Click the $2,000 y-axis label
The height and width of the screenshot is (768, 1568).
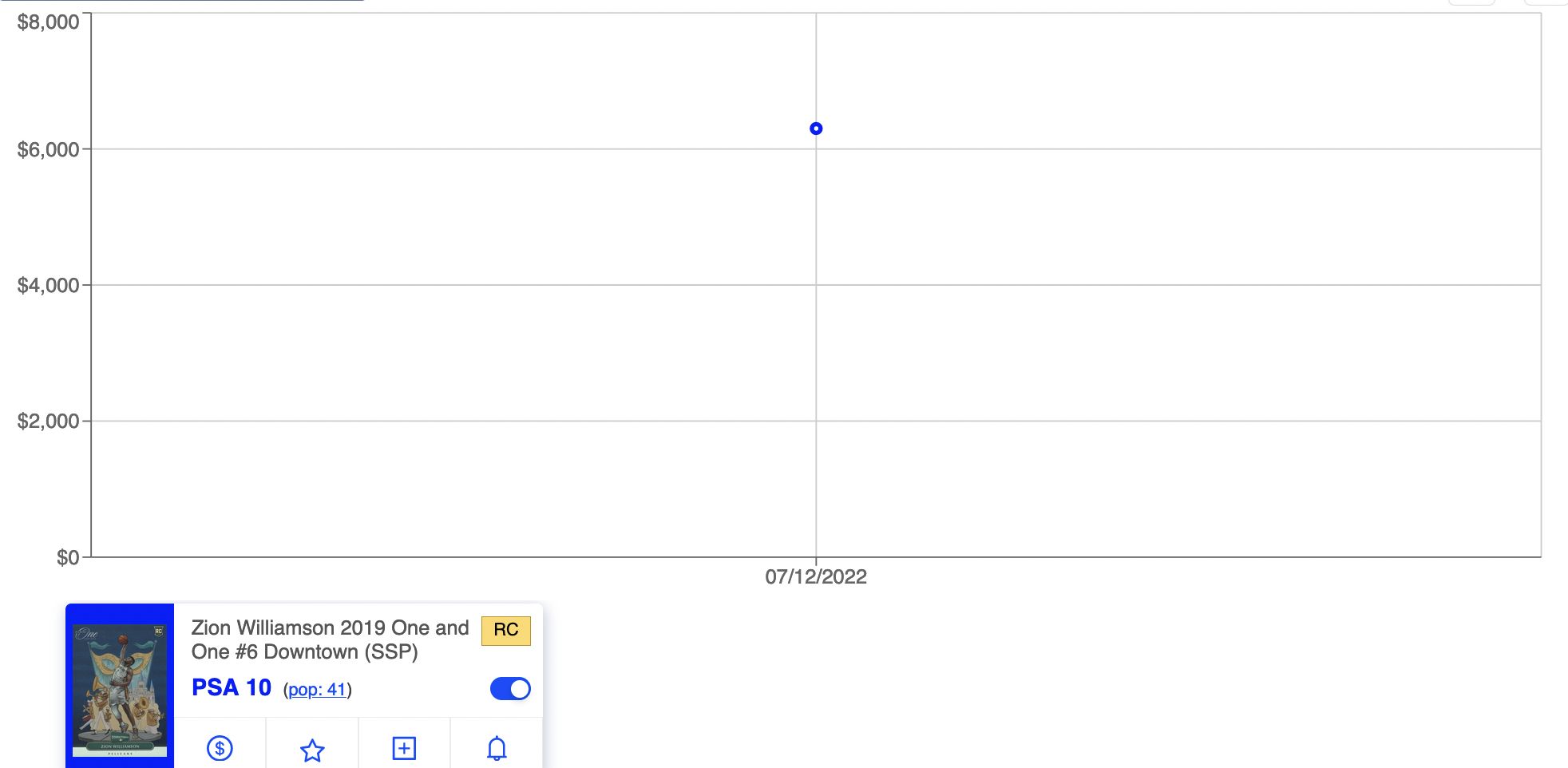(48, 421)
